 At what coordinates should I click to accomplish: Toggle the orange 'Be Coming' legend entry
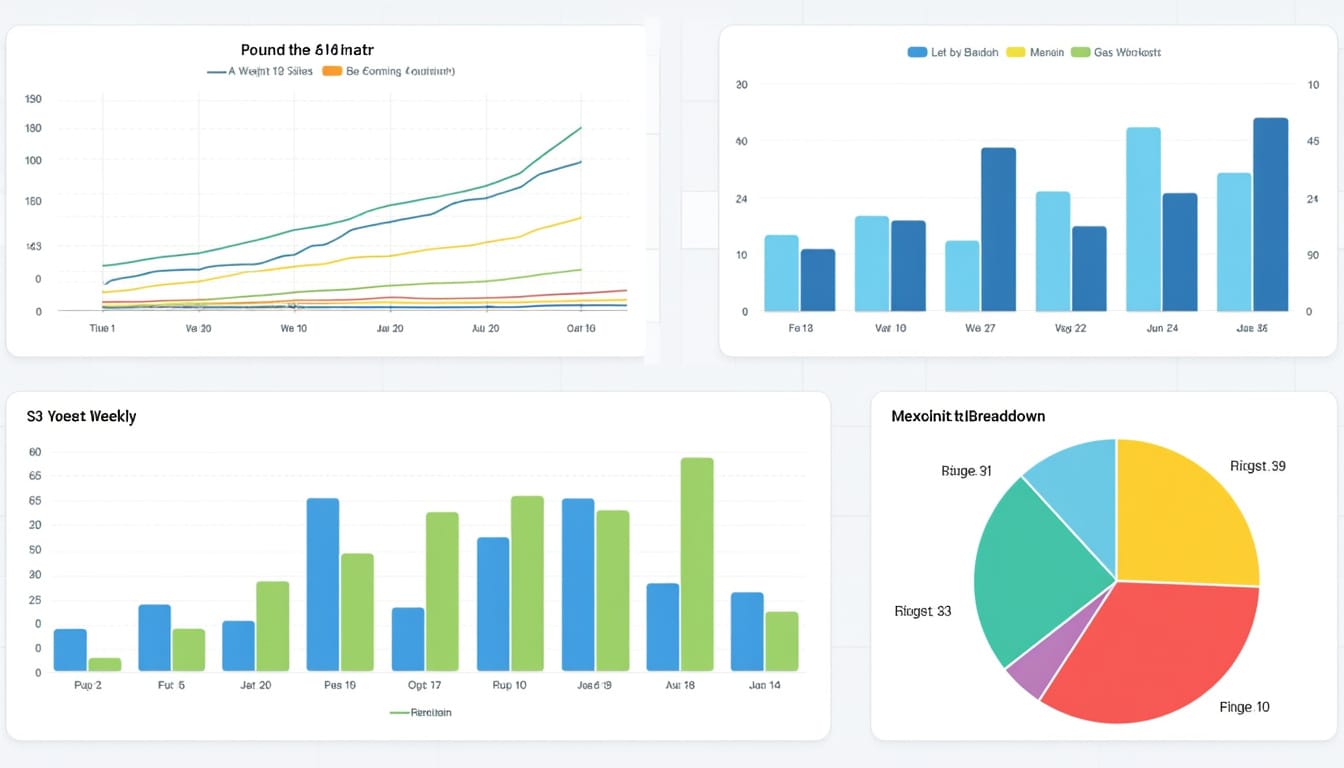tap(388, 72)
